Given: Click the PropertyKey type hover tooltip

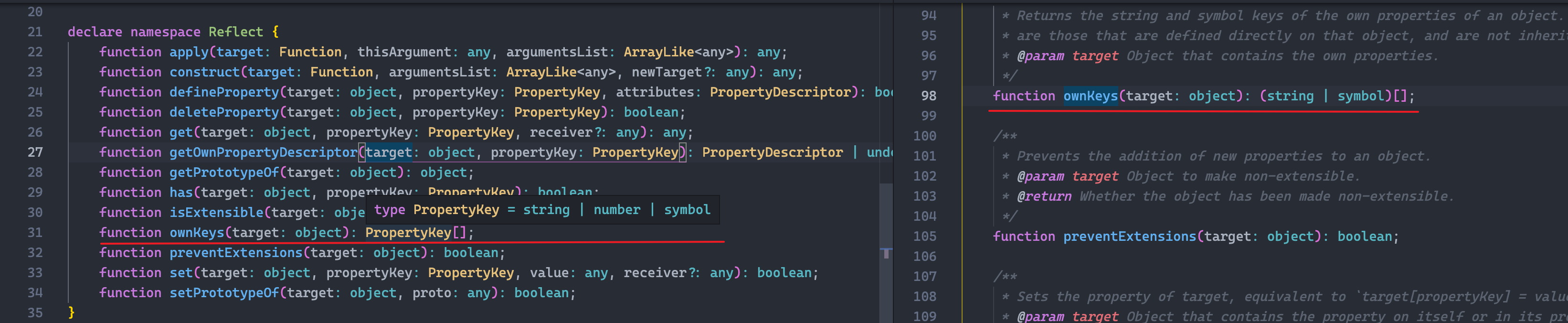Looking at the screenshot, I should (x=542, y=210).
